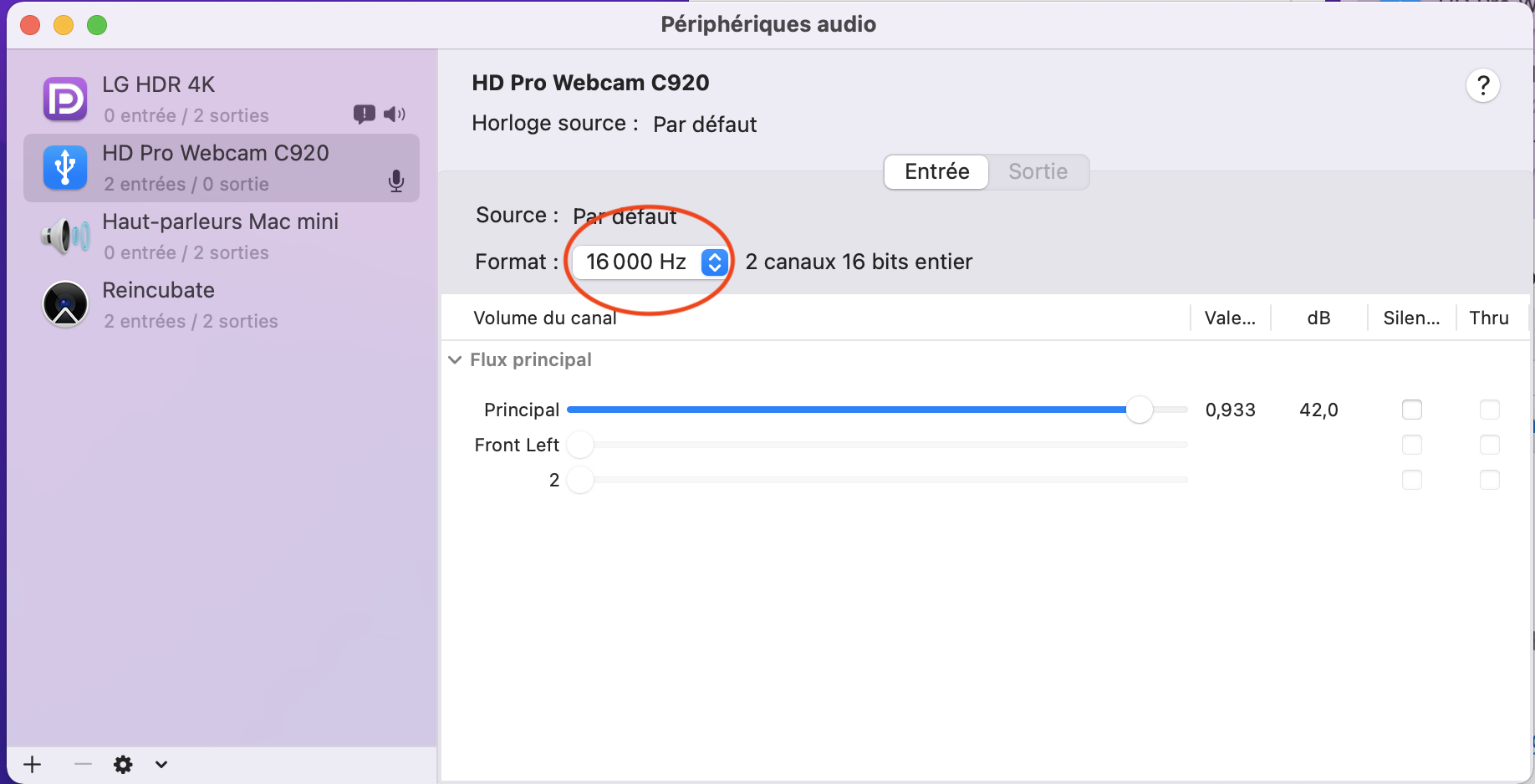Click the text 2 canaux 16 bits entier

tap(859, 262)
